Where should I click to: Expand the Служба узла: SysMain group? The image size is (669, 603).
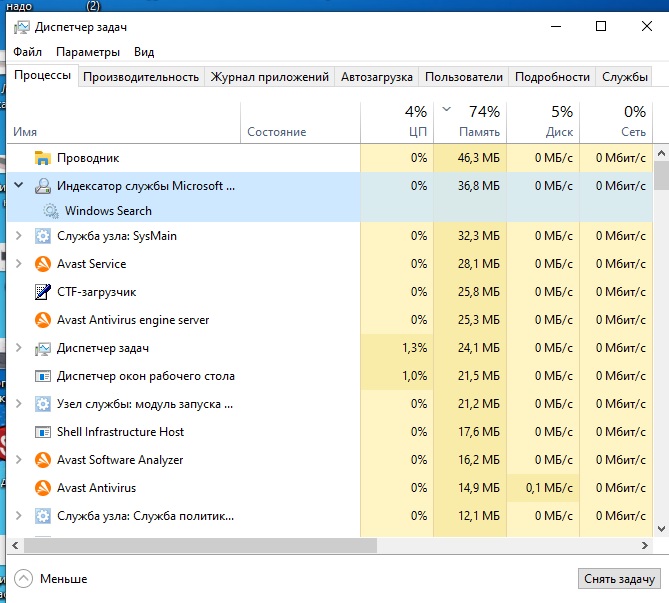[18, 236]
